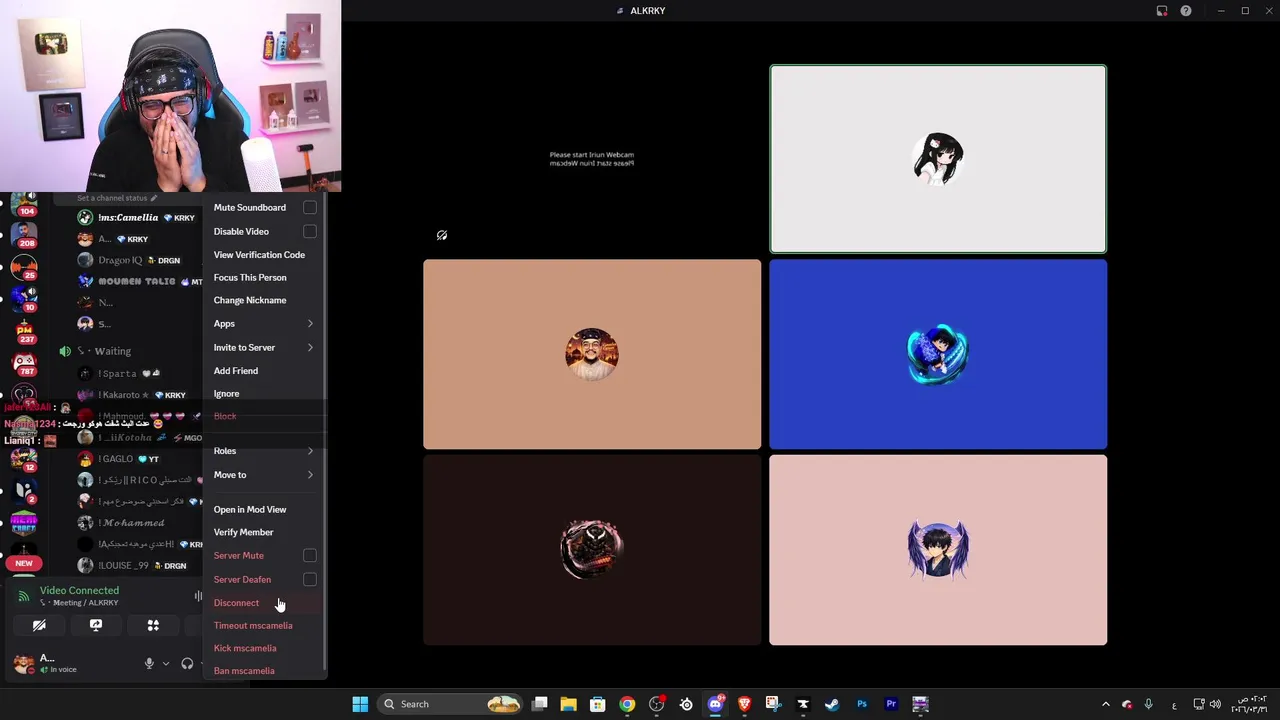This screenshot has width=1280, height=720.
Task: Expand the Invite to Server submenu
Action: (x=264, y=348)
